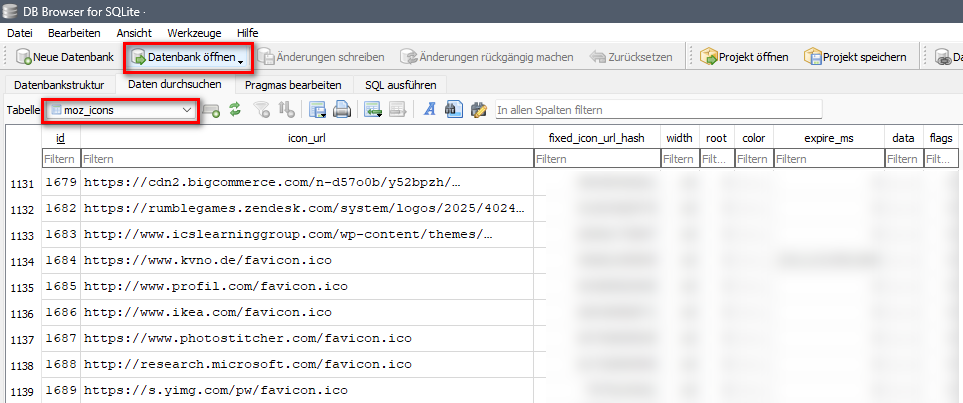963x403 pixels.
Task: Open the Bearbeiten menu
Action: coord(74,33)
